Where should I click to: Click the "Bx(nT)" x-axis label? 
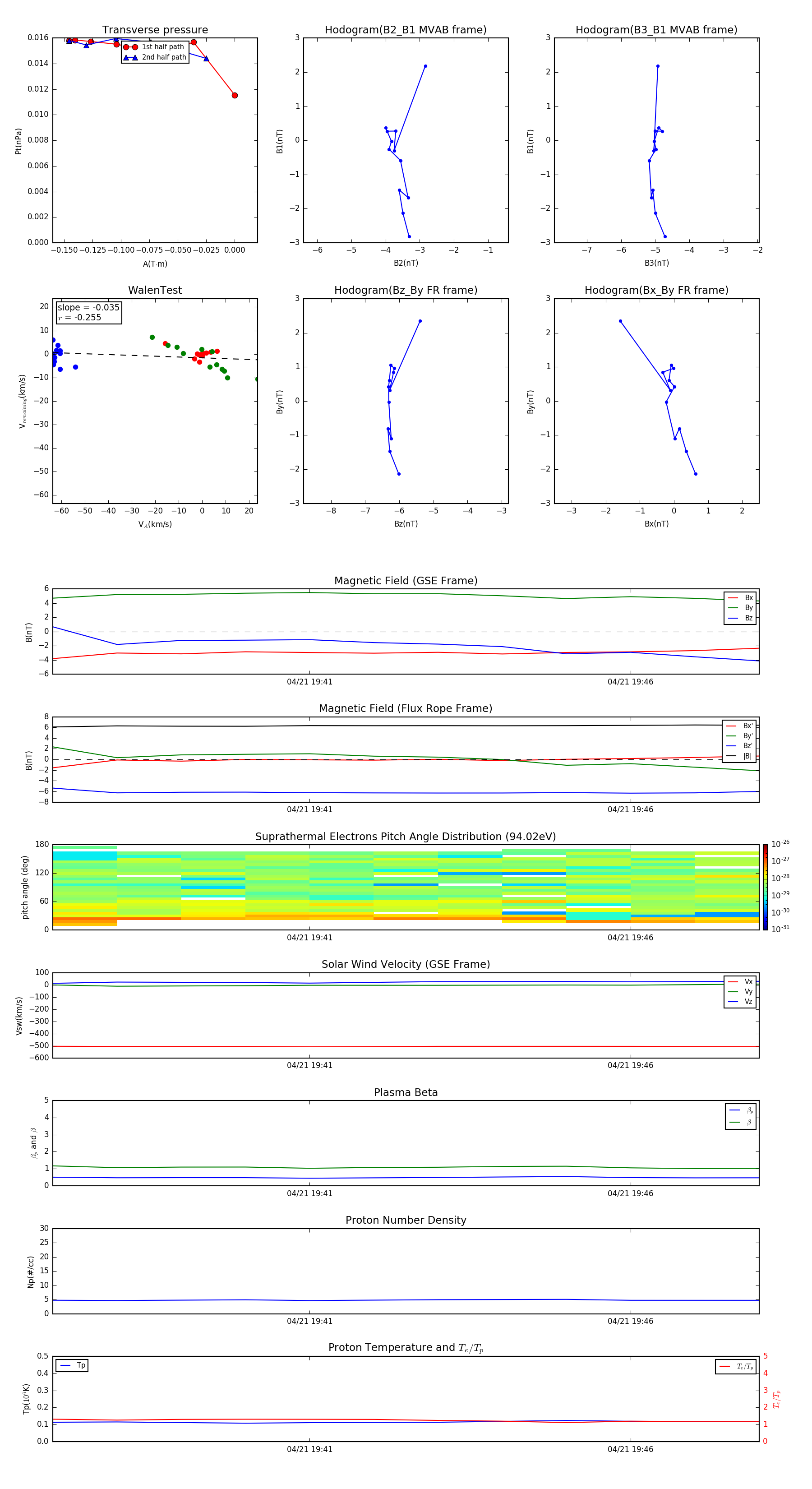[x=656, y=524]
